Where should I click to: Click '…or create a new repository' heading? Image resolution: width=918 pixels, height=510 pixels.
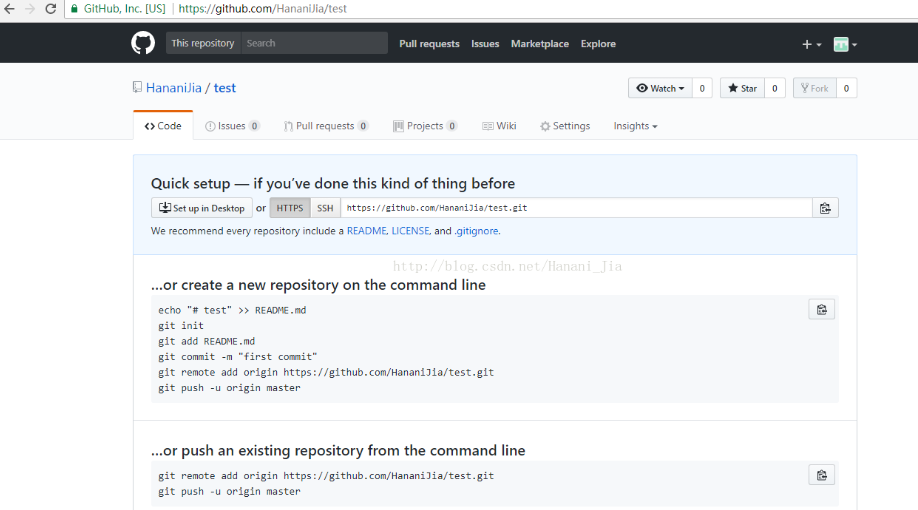click(x=318, y=285)
